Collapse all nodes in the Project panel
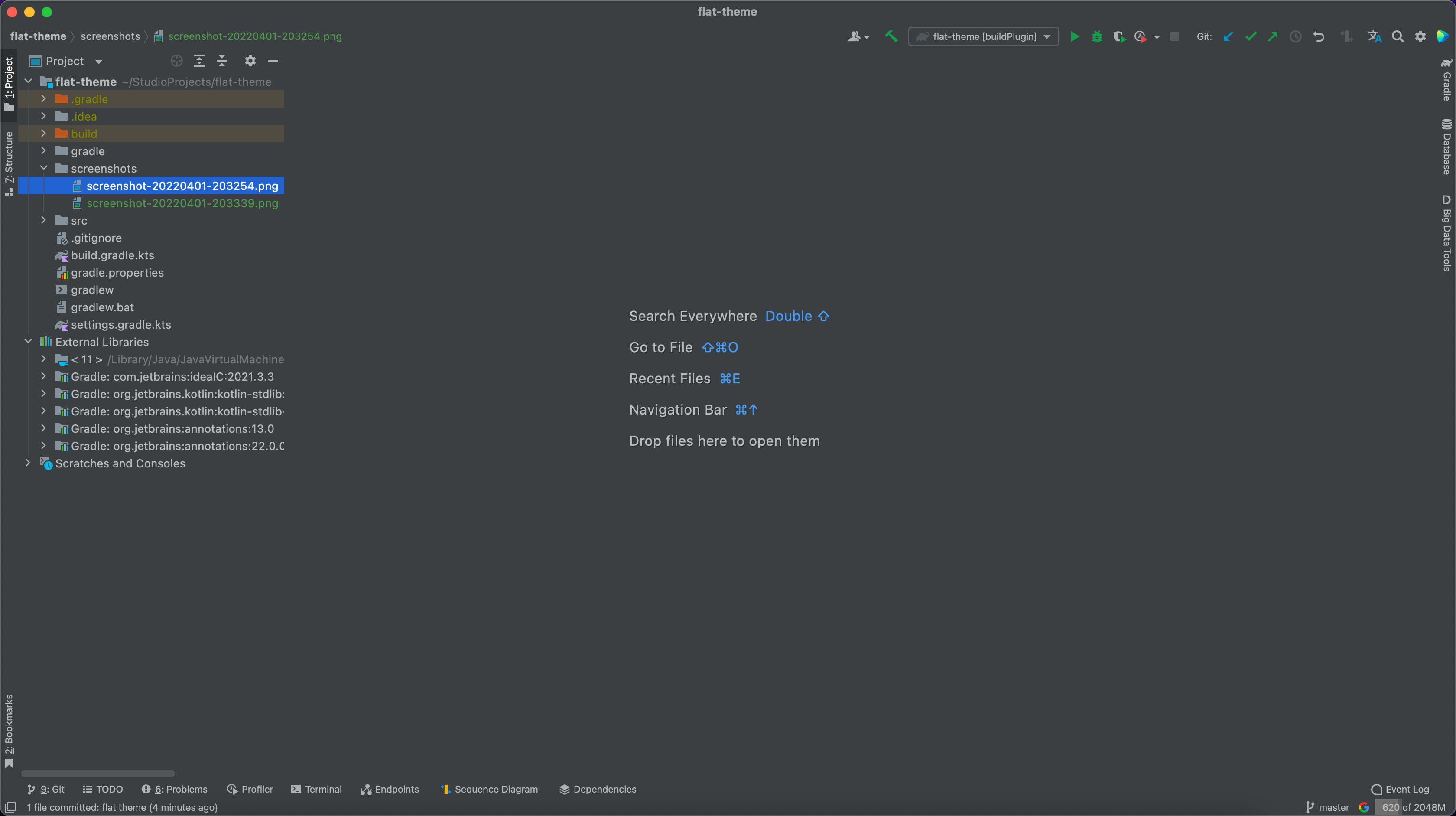 click(221, 61)
